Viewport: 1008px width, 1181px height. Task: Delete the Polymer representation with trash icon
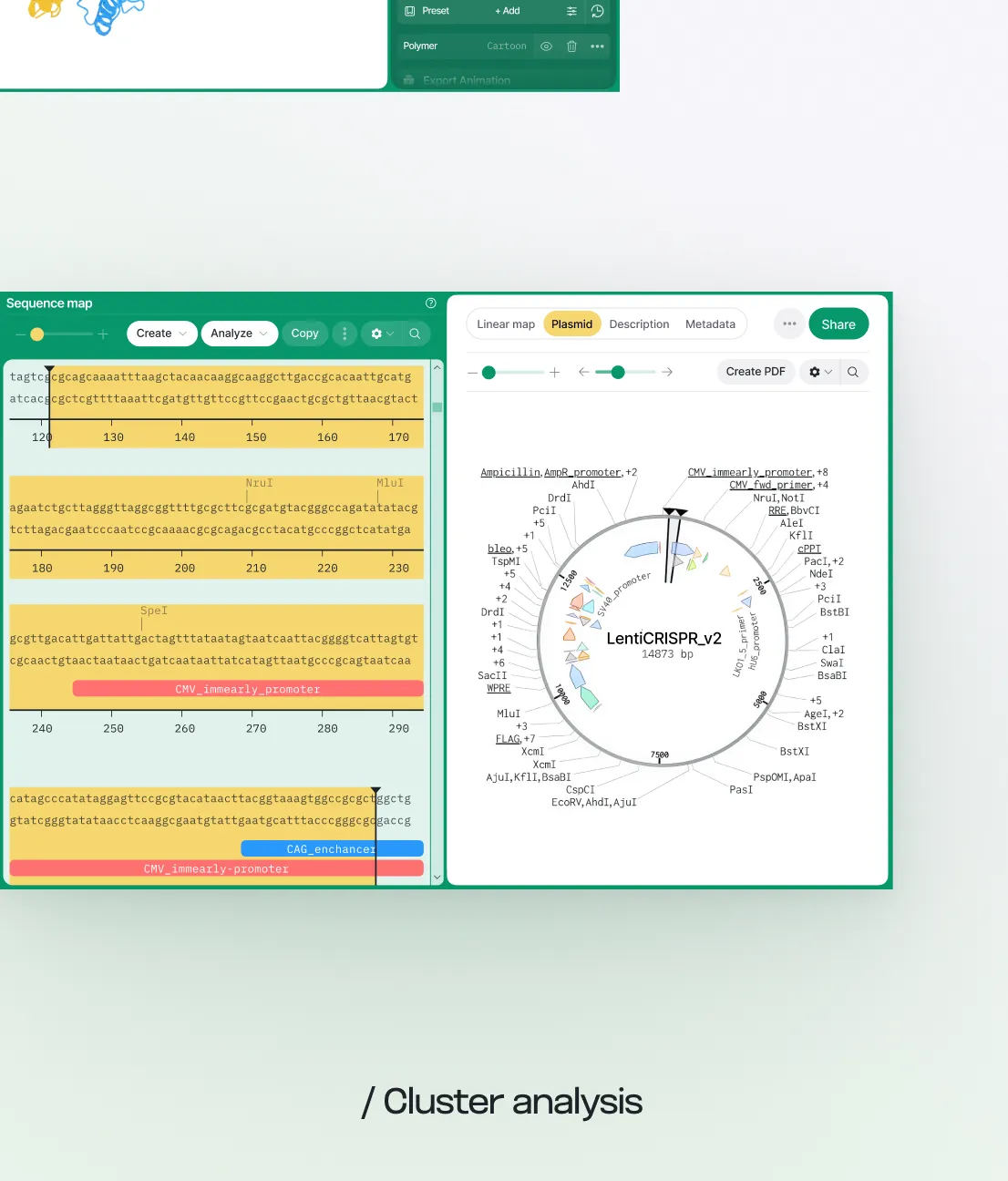pyautogui.click(x=571, y=46)
